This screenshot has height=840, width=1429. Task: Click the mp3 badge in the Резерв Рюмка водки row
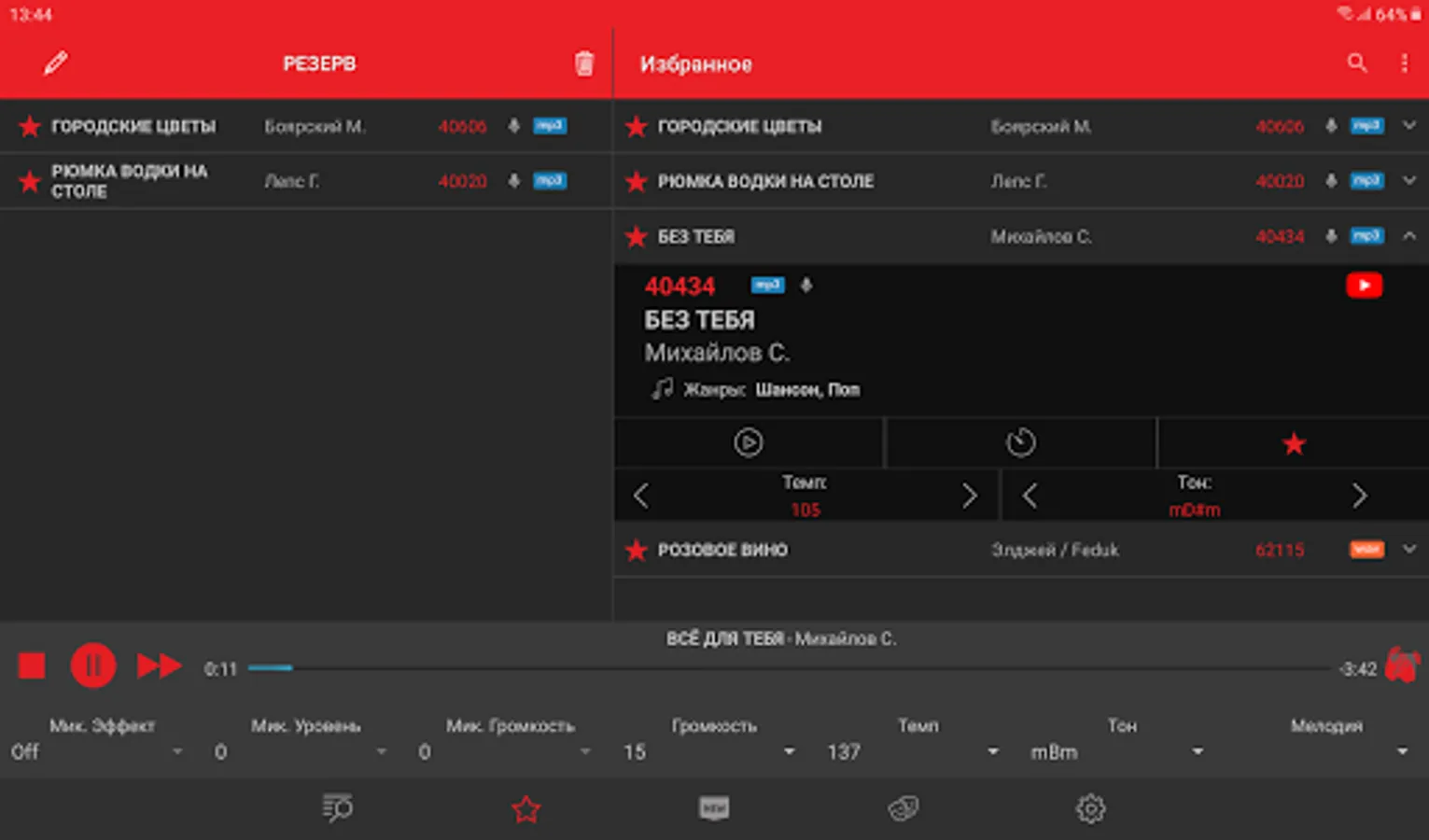550,181
